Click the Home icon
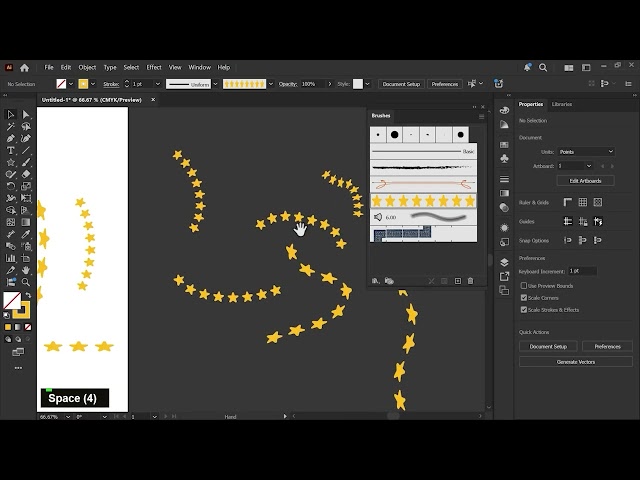 24,68
